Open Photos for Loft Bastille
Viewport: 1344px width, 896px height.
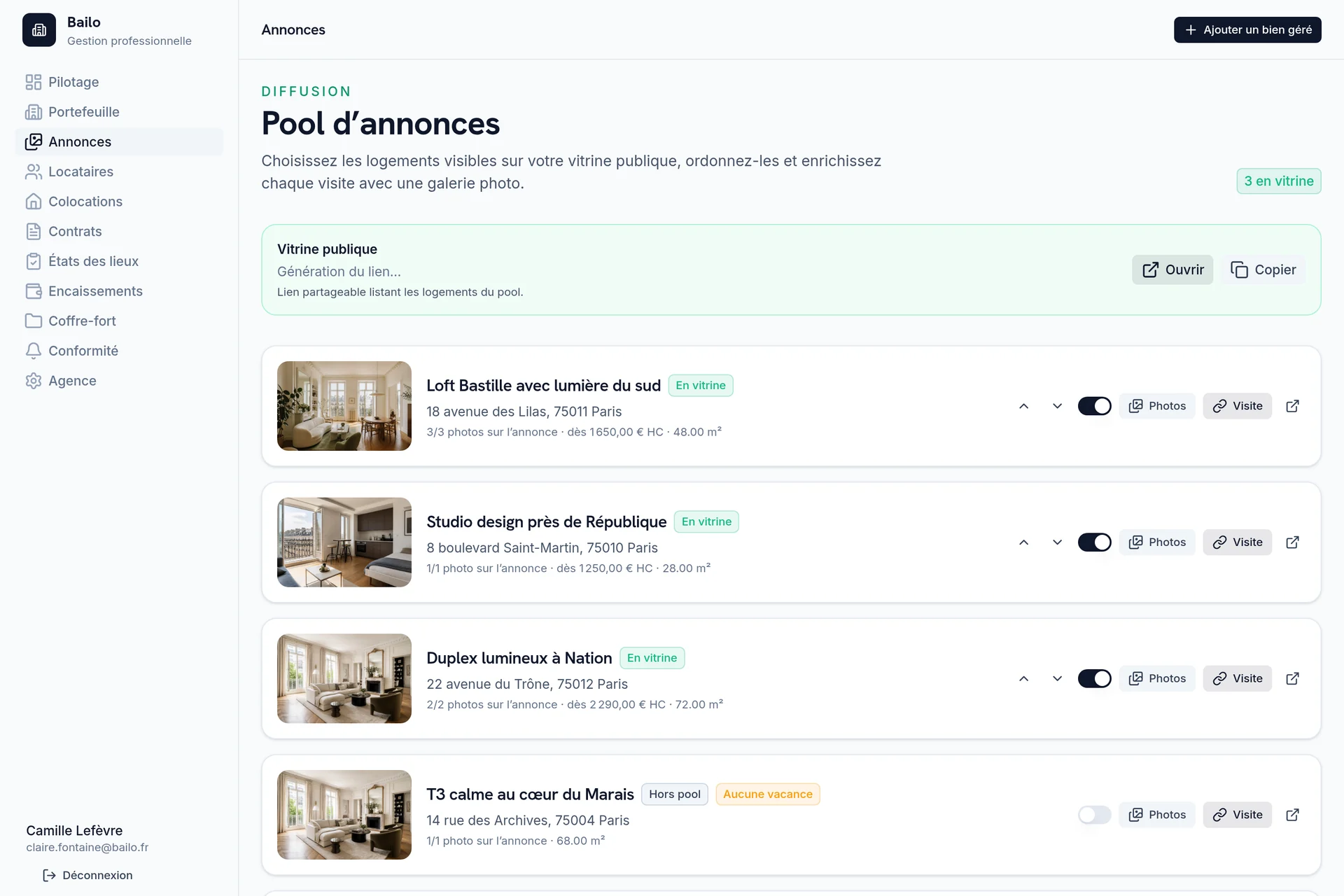click(1157, 406)
